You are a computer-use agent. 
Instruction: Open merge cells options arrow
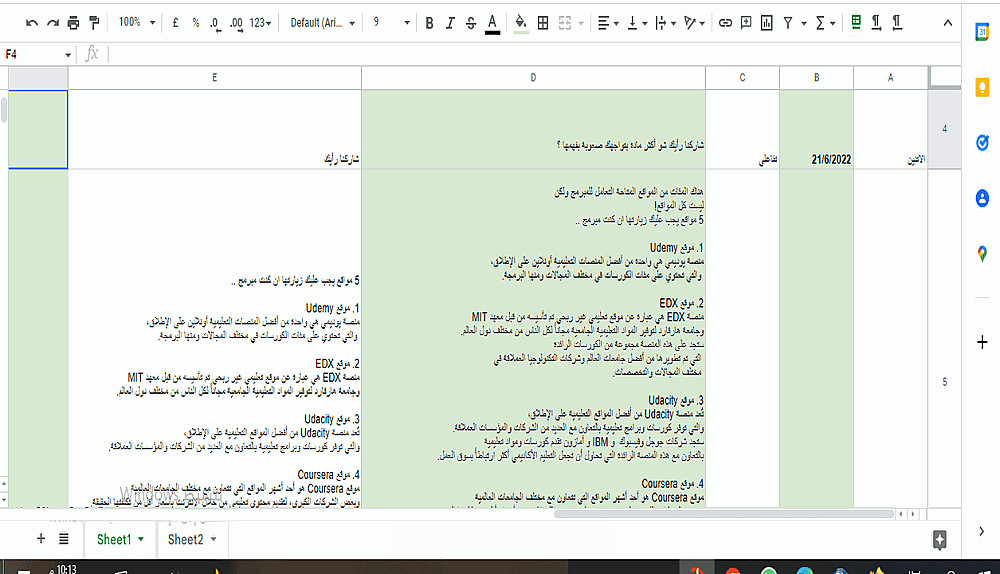coord(580,24)
